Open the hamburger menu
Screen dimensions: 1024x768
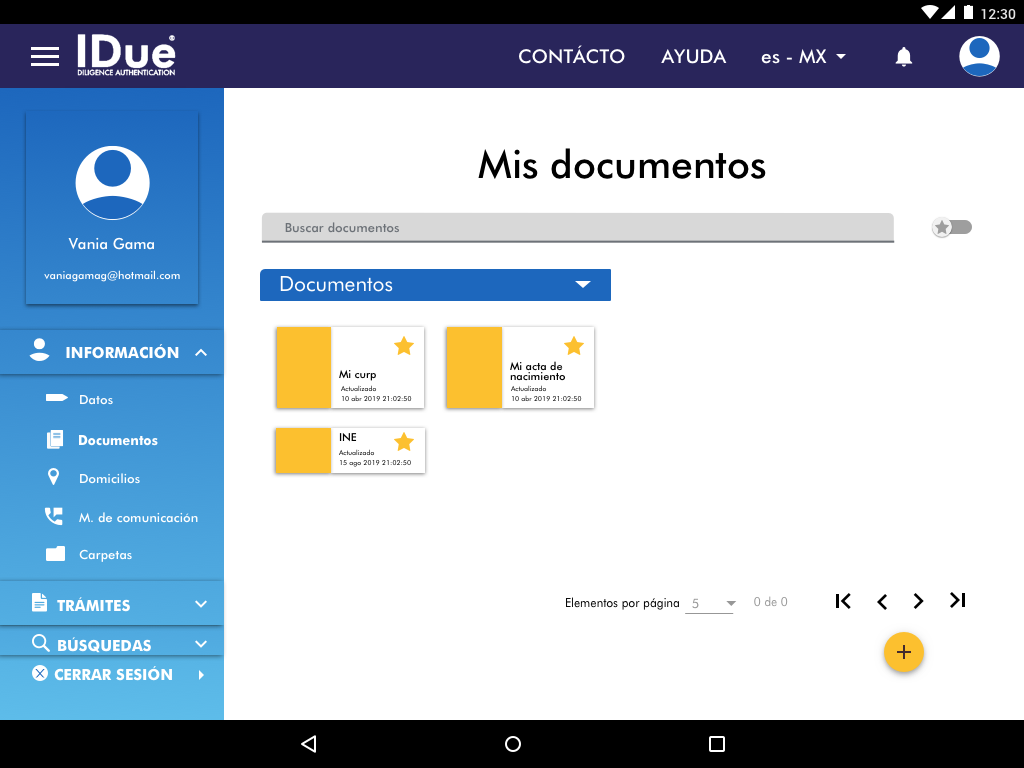pos(45,56)
